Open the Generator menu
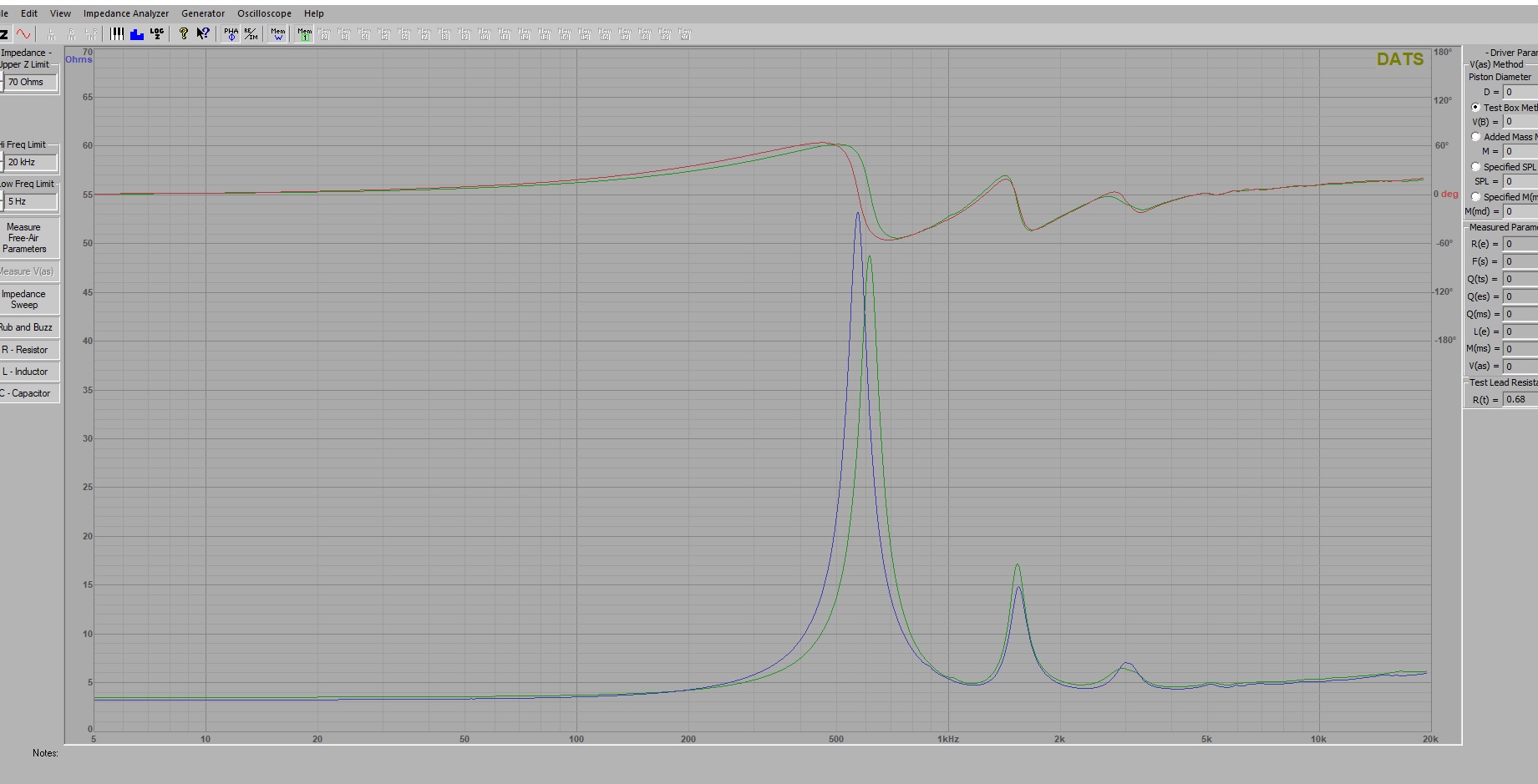Screen dimensions: 1538x784 click(203, 13)
